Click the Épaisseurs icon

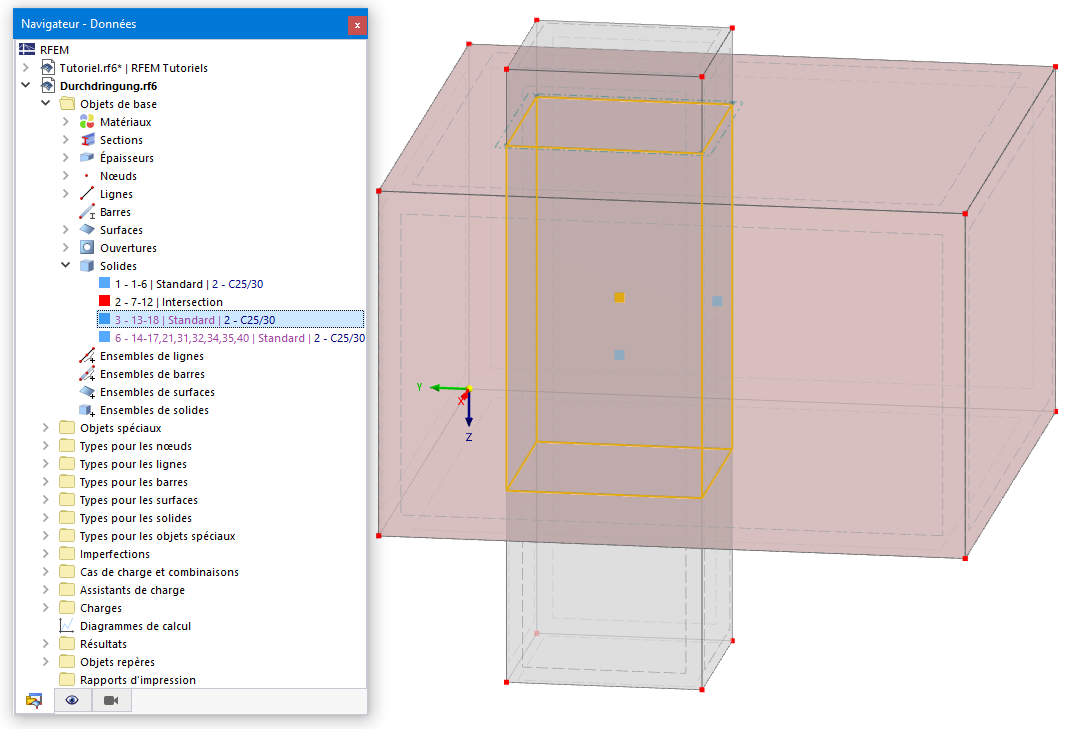(87, 157)
